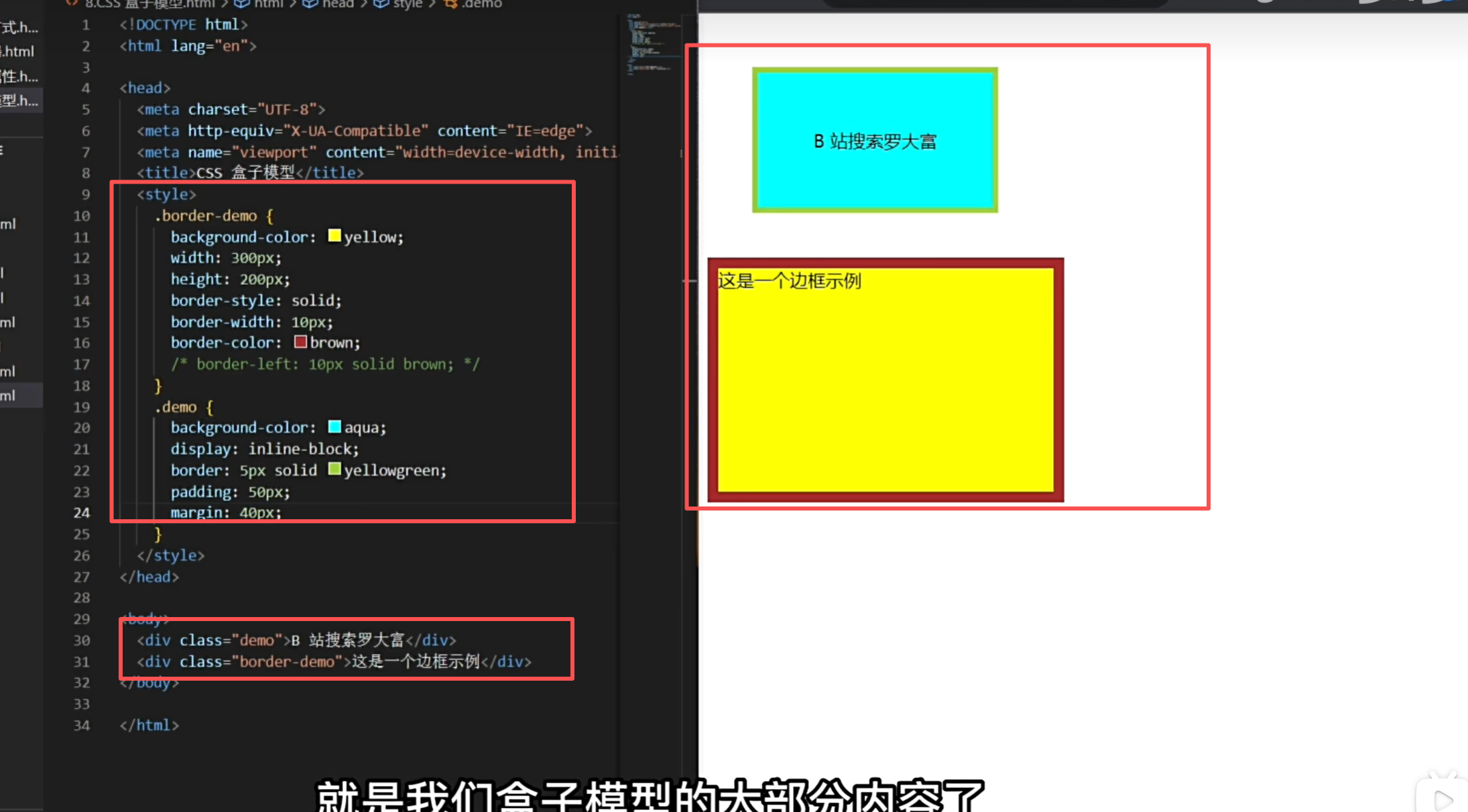Open the aqua color swatch picker

334,427
